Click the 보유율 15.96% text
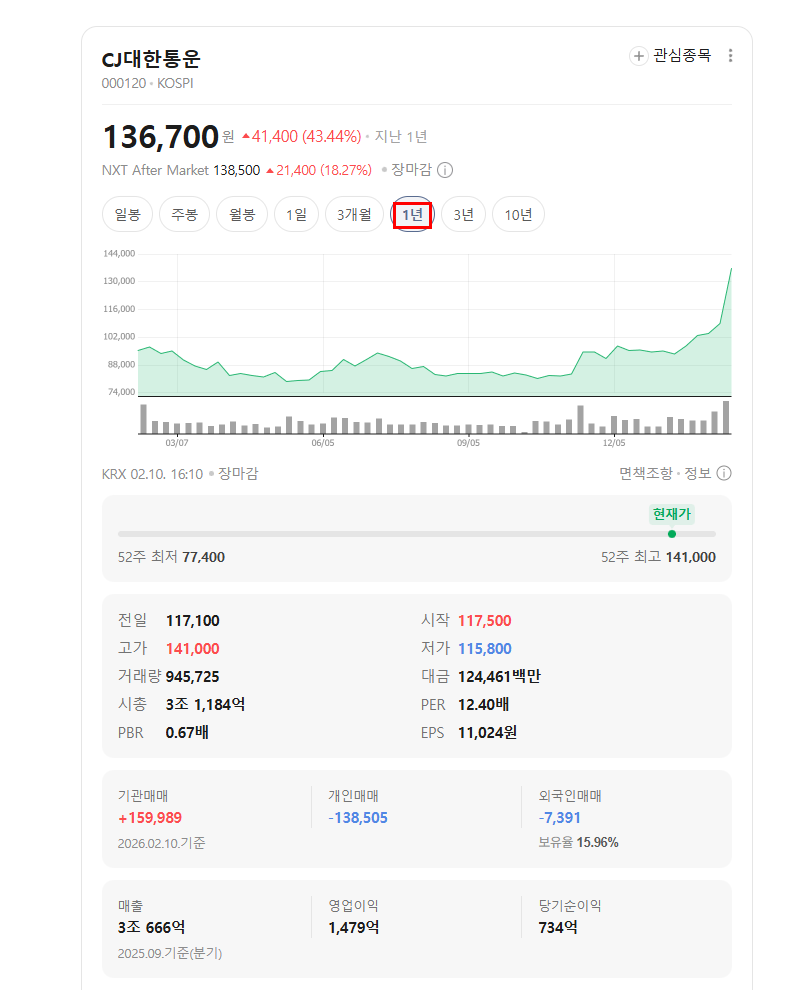807x990 pixels. [x=578, y=842]
